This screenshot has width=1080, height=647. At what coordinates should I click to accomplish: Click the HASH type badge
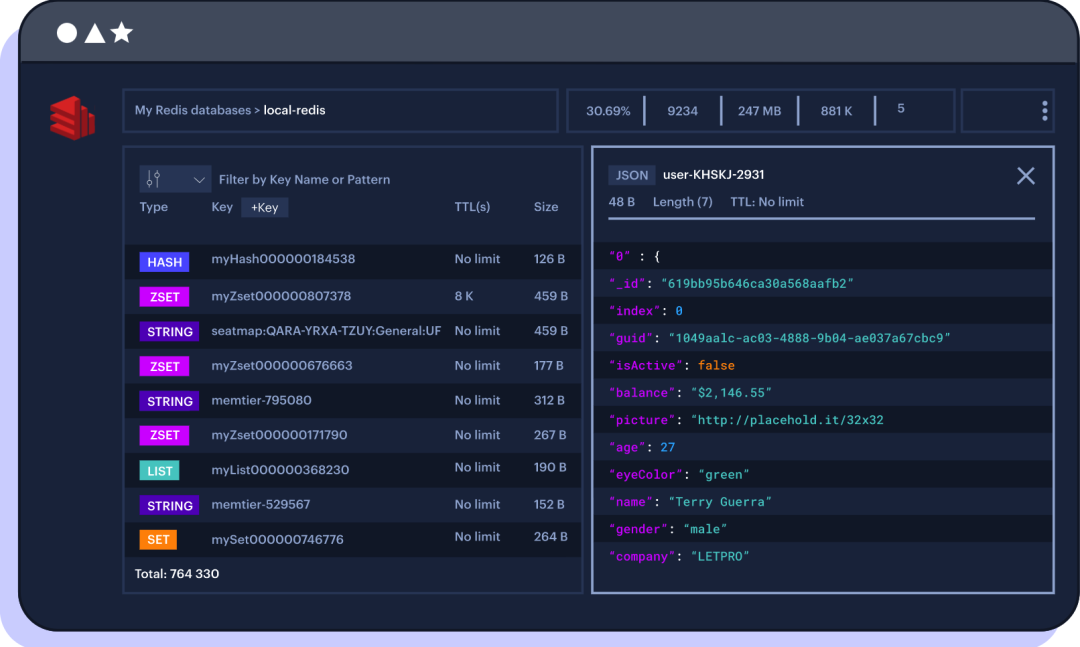pyautogui.click(x=164, y=262)
